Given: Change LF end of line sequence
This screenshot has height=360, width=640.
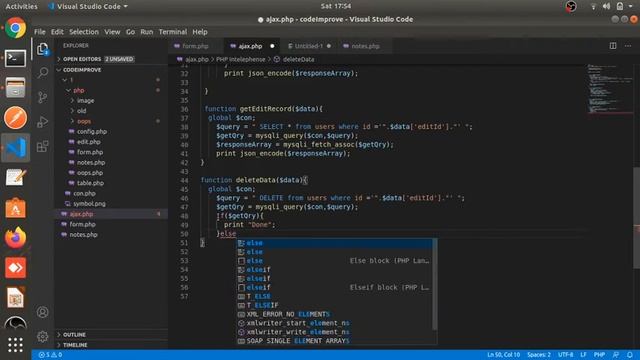Looking at the screenshot, I should 583,355.
